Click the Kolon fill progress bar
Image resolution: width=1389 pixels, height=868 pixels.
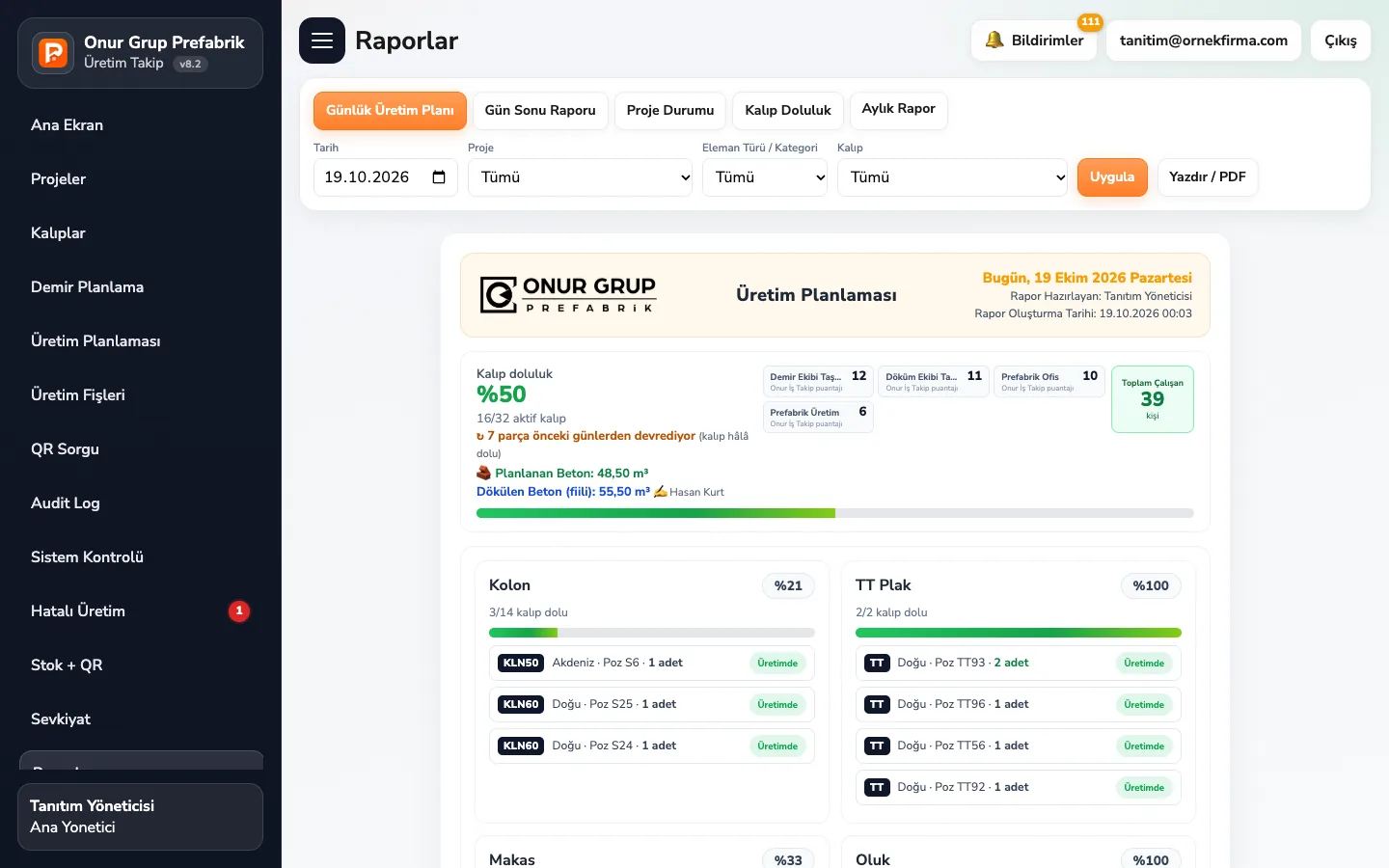pos(652,633)
